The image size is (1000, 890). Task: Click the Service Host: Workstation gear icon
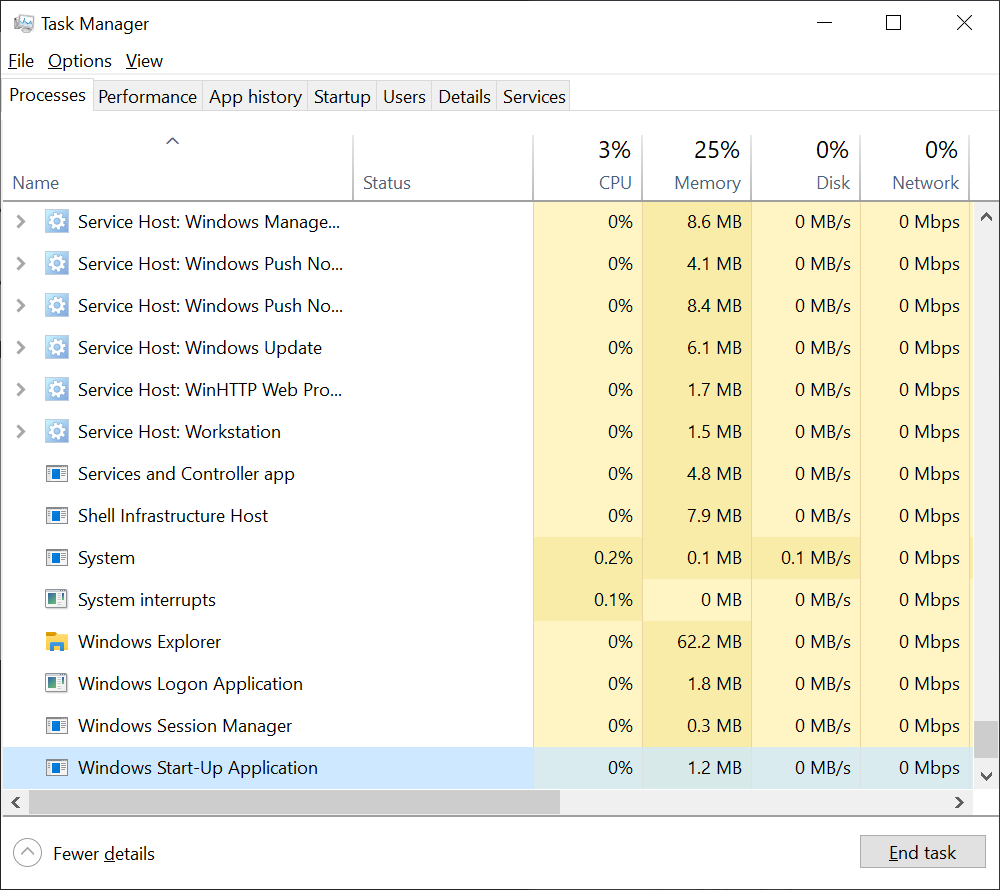pos(57,432)
